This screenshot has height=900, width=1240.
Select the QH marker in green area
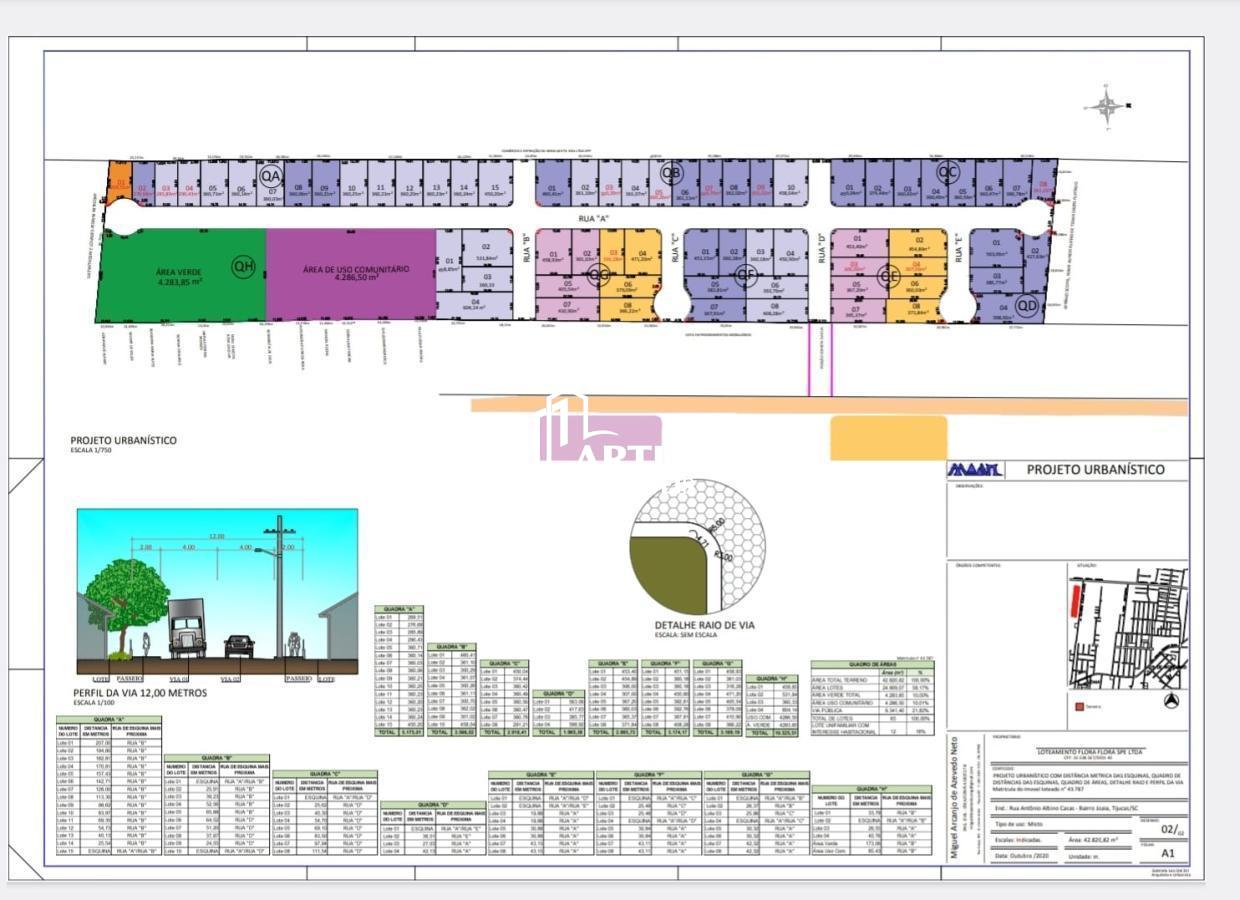pyautogui.click(x=243, y=266)
